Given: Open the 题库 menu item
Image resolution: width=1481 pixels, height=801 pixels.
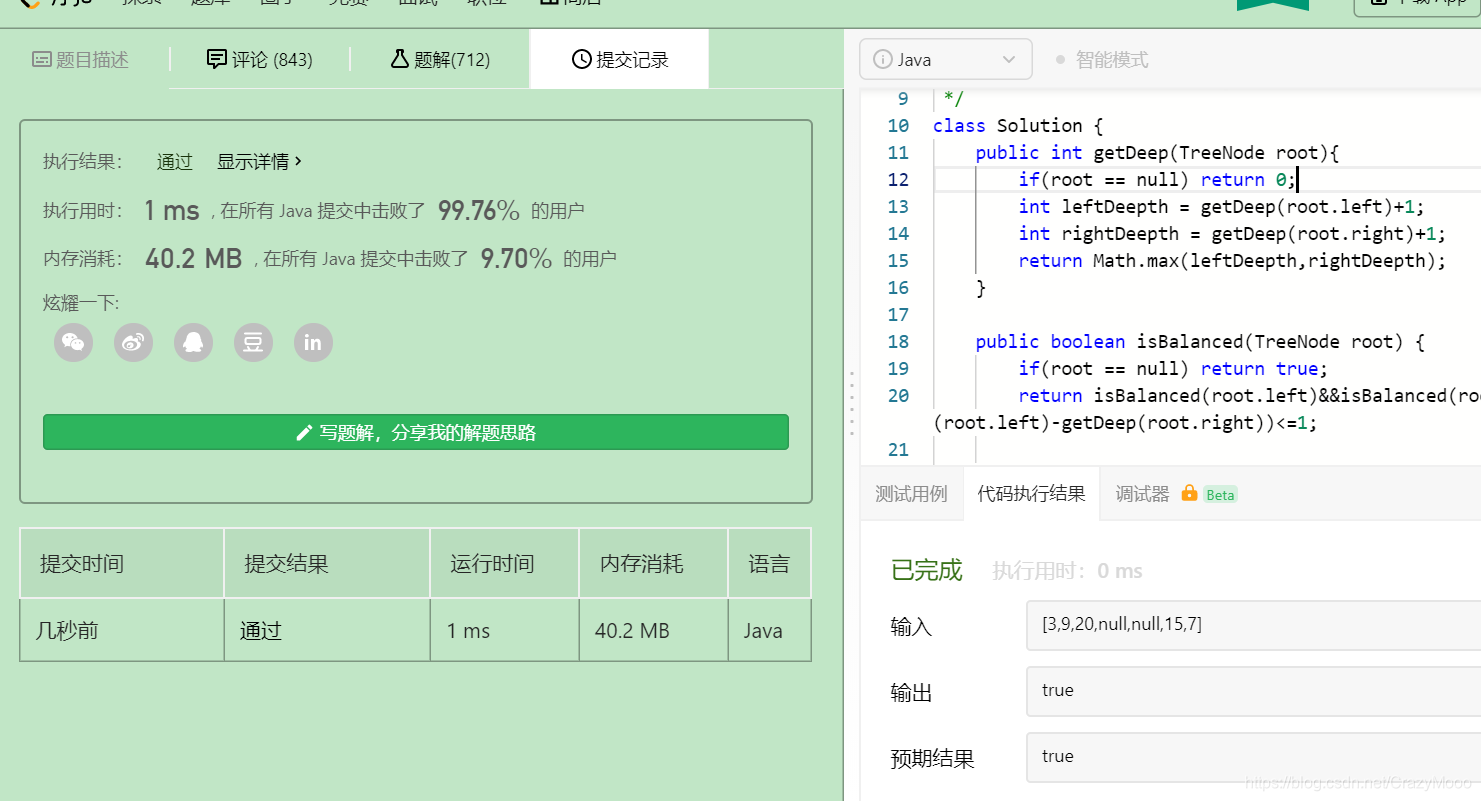Looking at the screenshot, I should (211, 3).
